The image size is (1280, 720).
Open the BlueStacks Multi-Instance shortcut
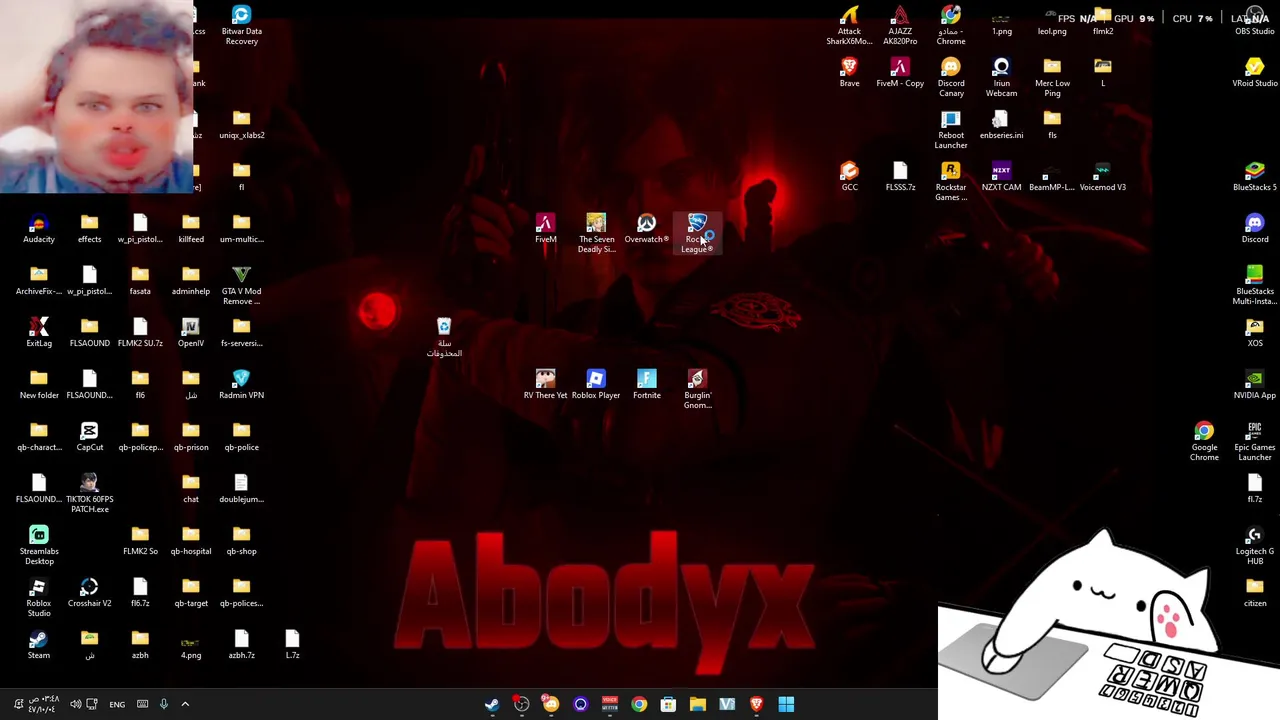point(1255,285)
